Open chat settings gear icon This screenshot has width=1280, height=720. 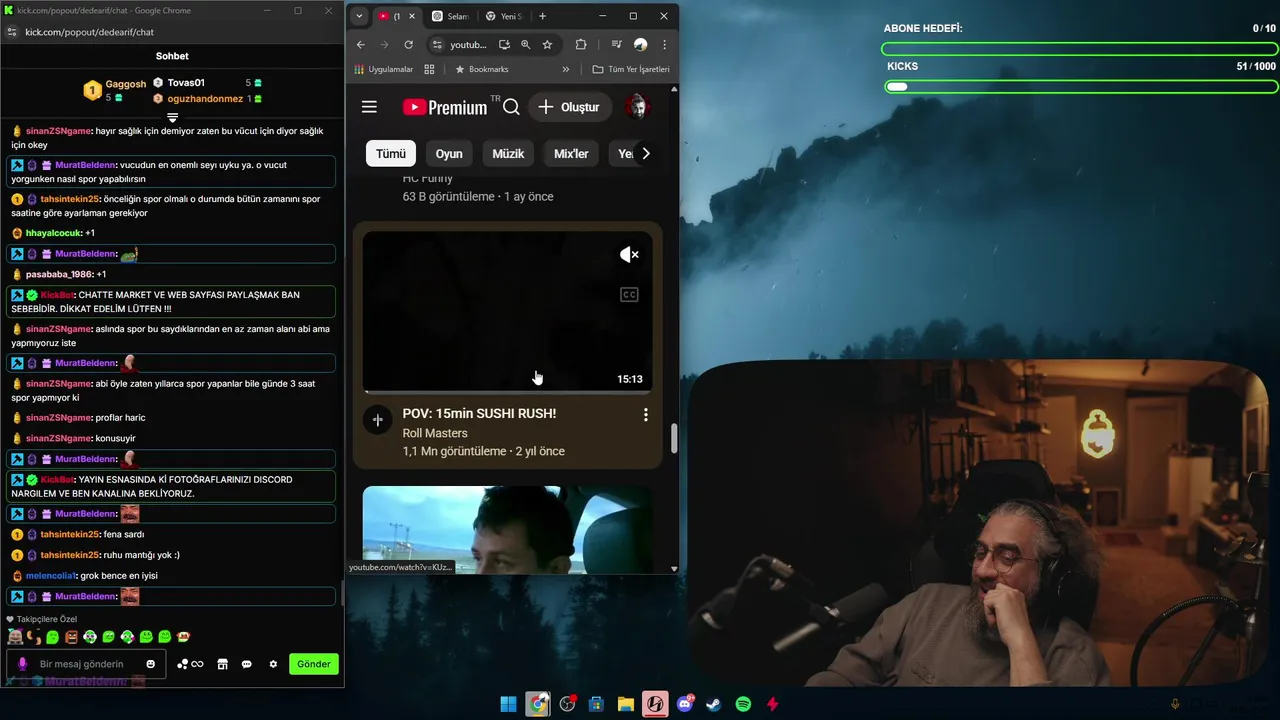click(273, 664)
